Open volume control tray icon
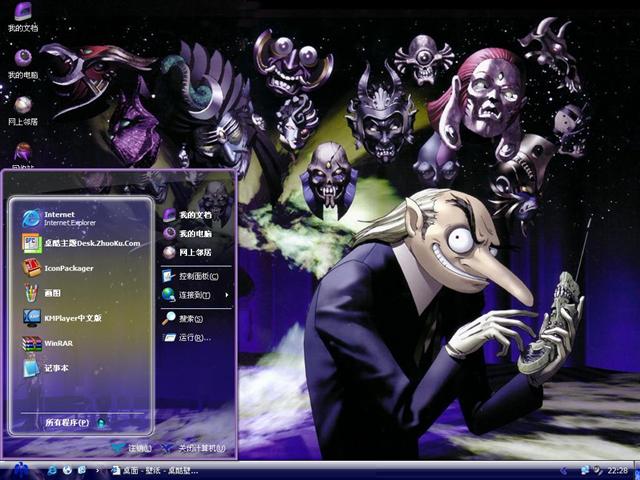The image size is (640, 480). [596, 471]
